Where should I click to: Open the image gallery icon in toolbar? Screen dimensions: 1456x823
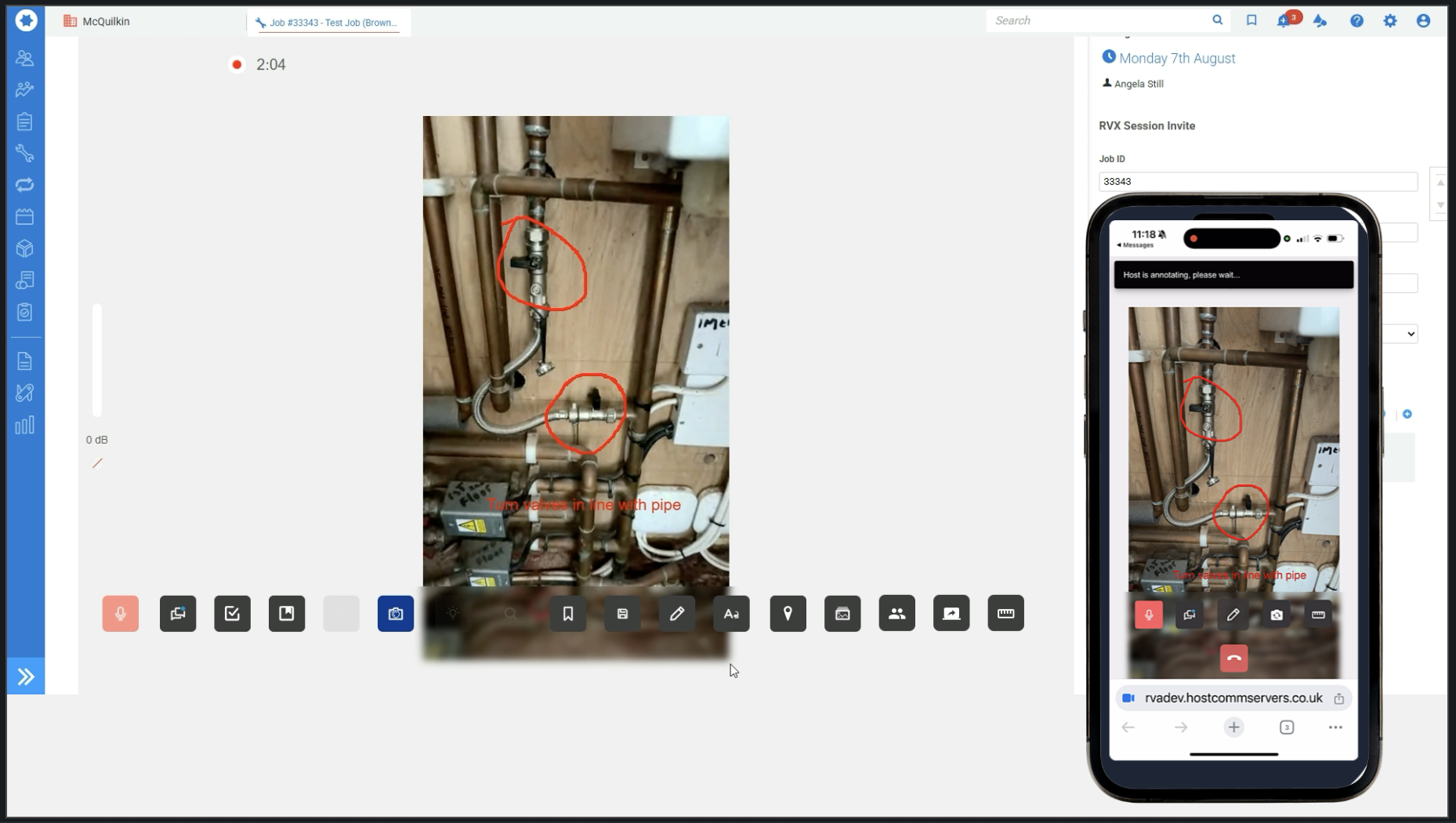(842, 614)
